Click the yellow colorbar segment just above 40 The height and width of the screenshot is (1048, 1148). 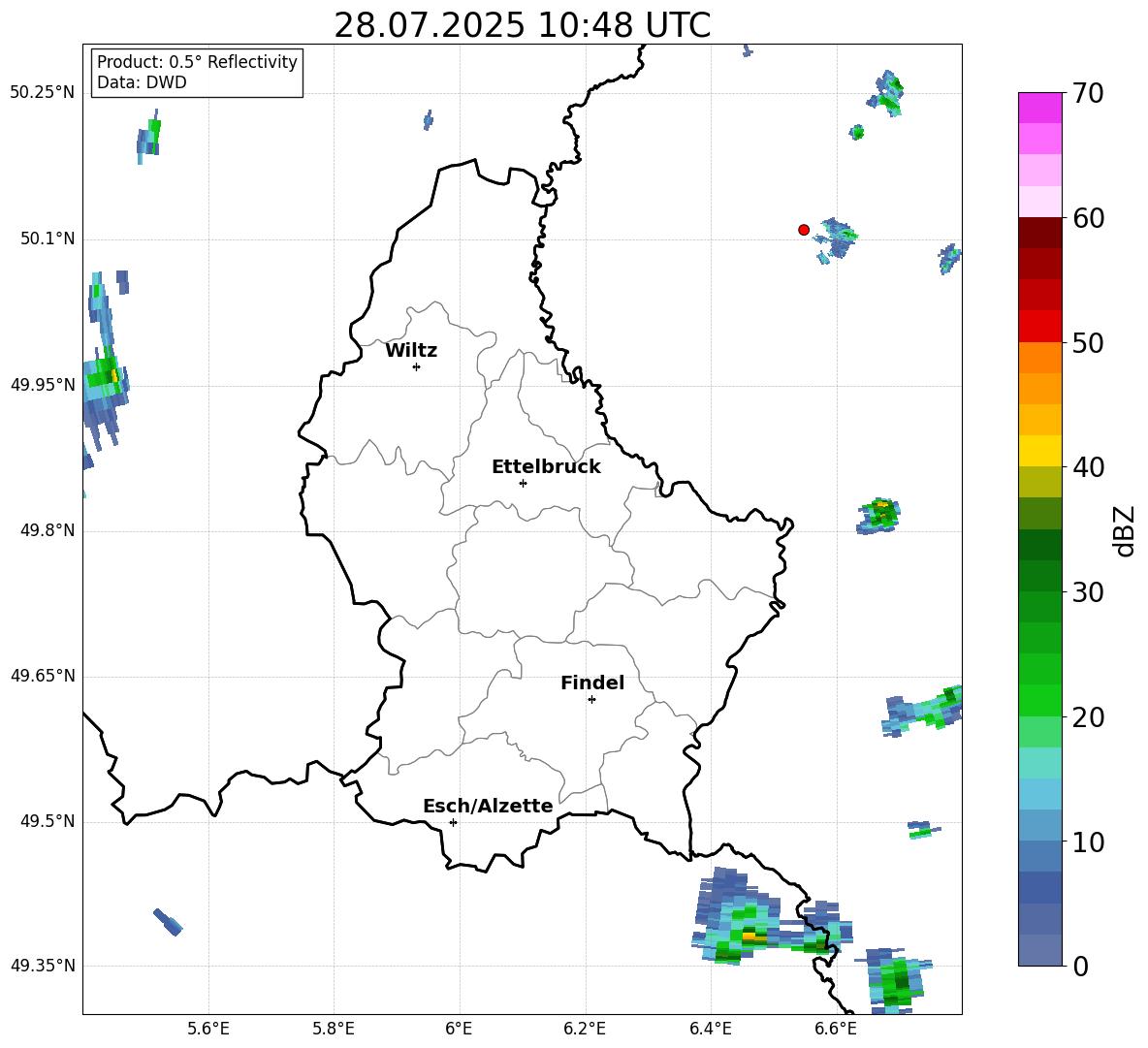(x=1040, y=451)
